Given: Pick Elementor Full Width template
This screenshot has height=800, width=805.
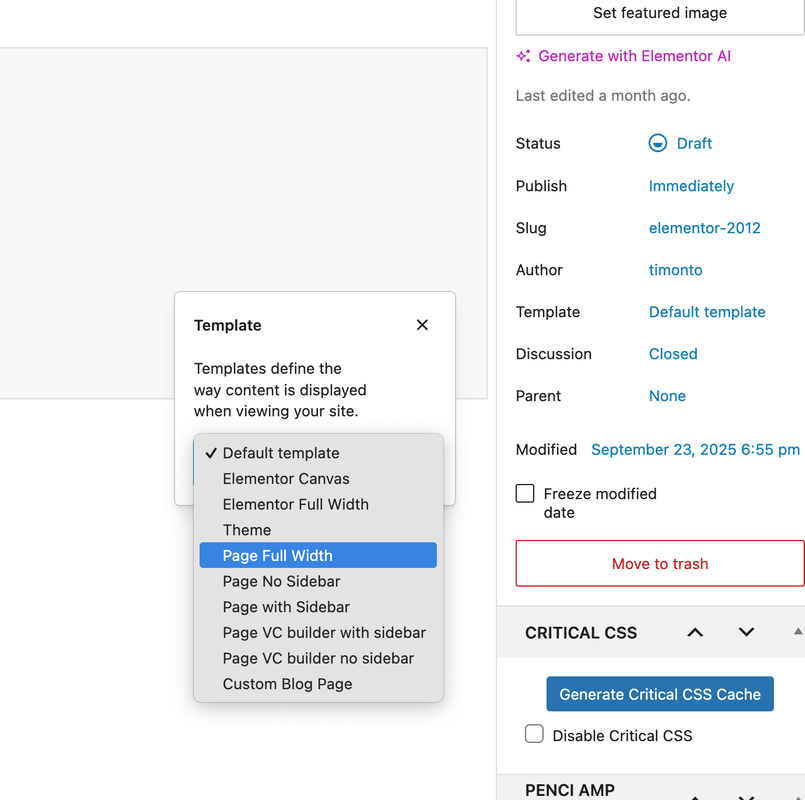Looking at the screenshot, I should [x=296, y=504].
